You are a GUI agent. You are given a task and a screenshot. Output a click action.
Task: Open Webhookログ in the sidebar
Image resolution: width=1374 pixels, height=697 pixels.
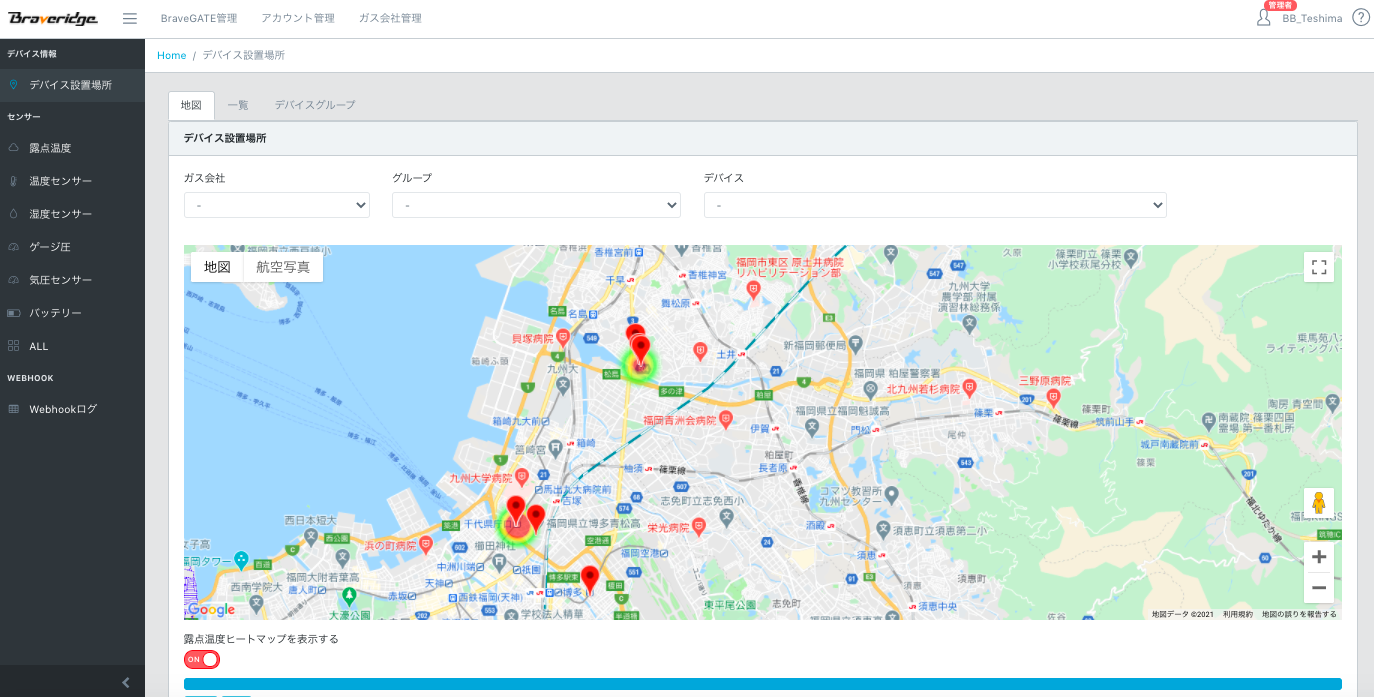click(x=72, y=409)
